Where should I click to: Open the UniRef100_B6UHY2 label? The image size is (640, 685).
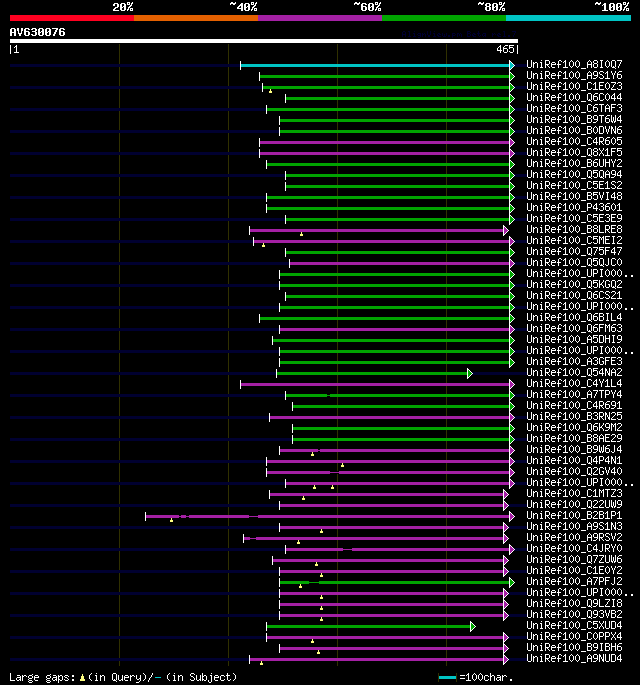pos(574,163)
